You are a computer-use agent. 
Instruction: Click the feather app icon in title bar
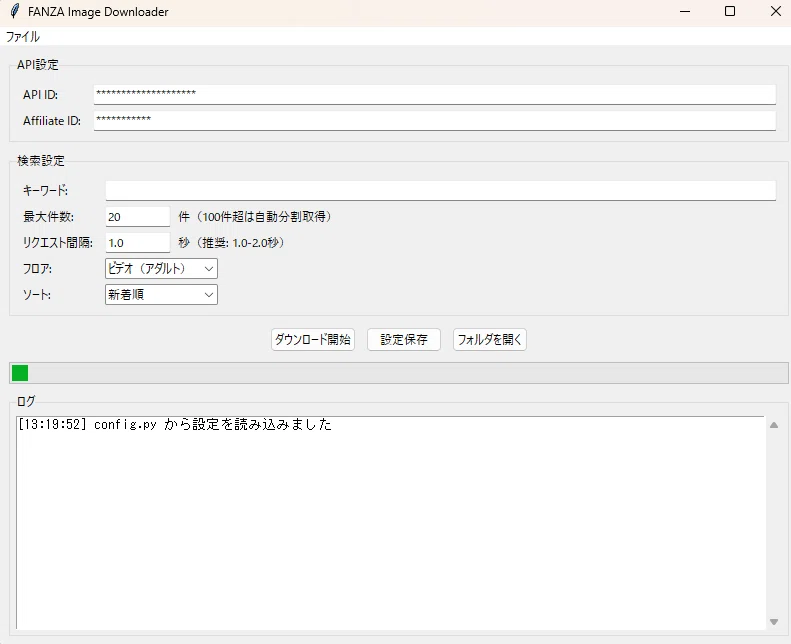click(15, 11)
